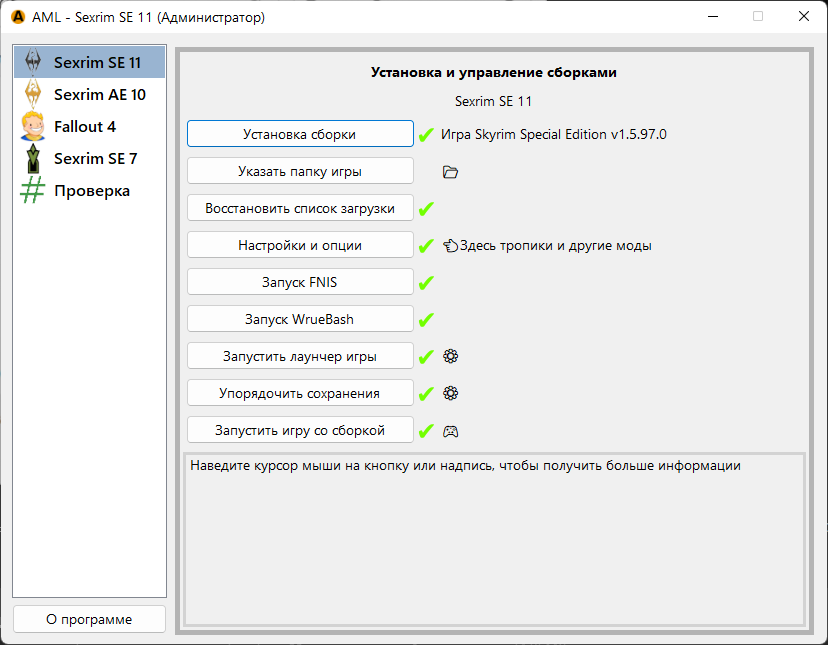Click the golden Skyrim icon for Sexrim AE 10
This screenshot has height=645, width=828.
pyautogui.click(x=33, y=95)
